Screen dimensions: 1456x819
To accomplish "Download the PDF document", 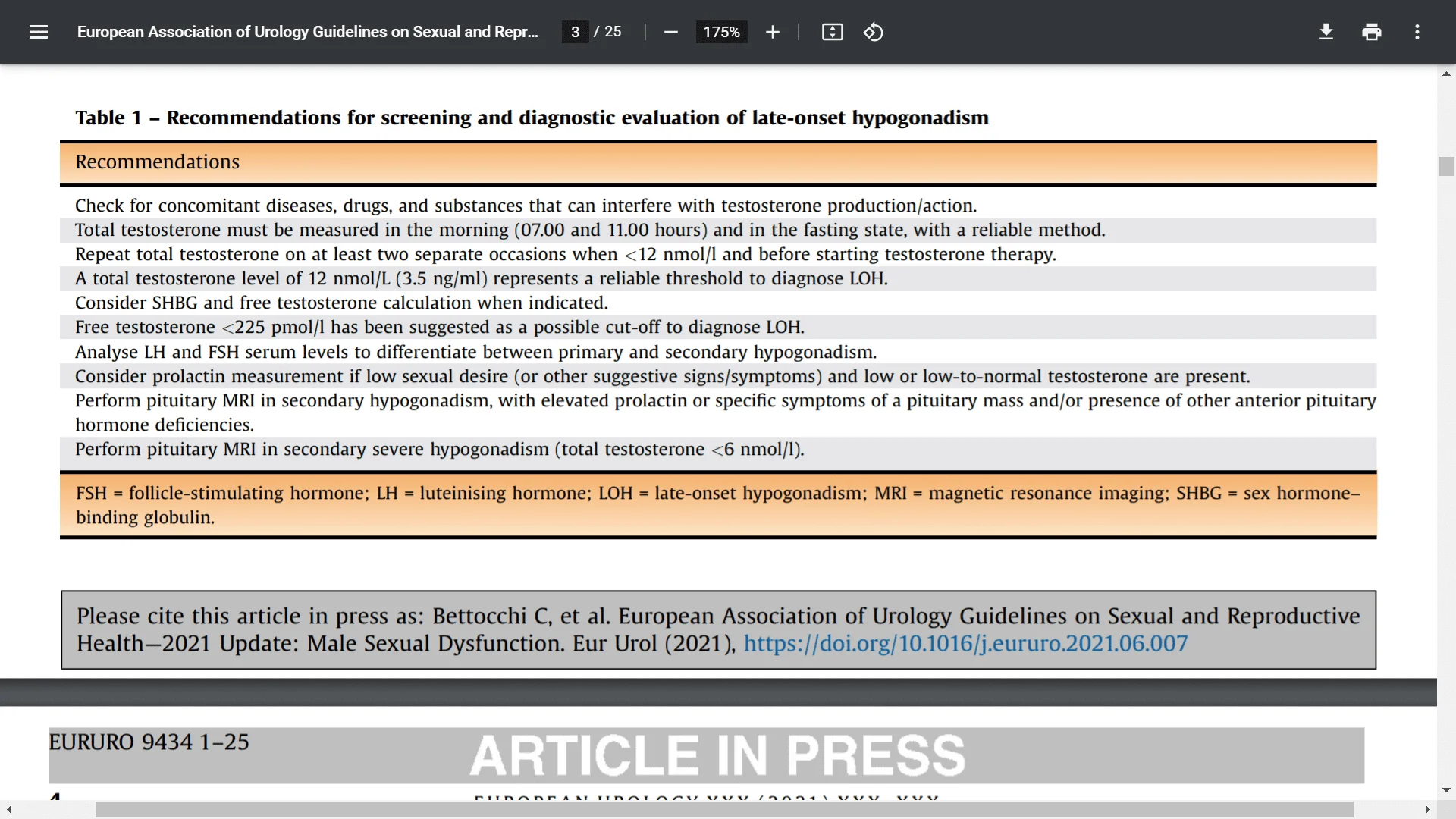I will (x=1326, y=32).
